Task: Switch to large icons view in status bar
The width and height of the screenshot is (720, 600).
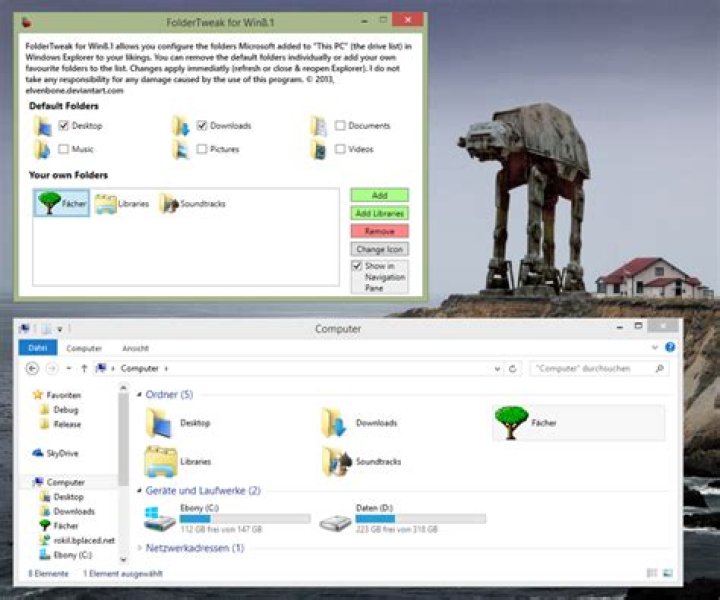Action: [668, 573]
